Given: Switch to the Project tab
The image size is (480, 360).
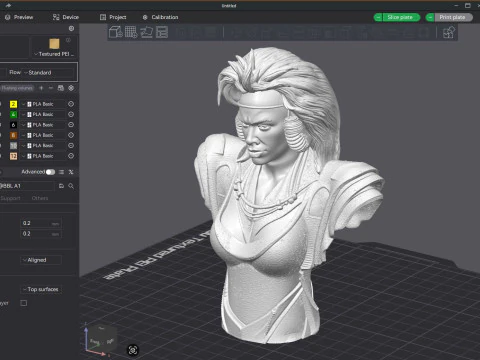Looking at the screenshot, I should click(x=113, y=17).
